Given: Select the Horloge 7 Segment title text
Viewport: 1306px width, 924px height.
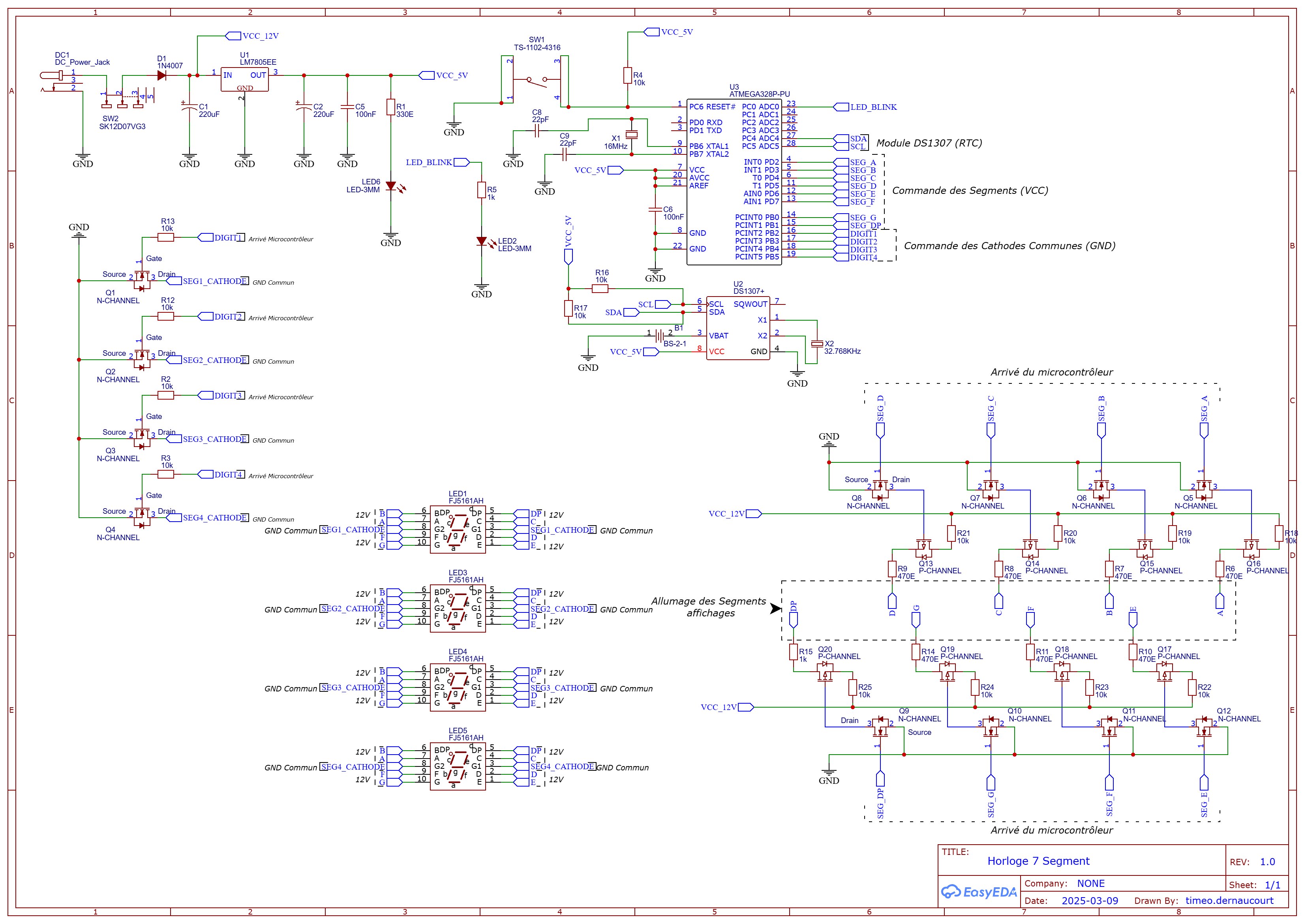Looking at the screenshot, I should [x=1038, y=861].
